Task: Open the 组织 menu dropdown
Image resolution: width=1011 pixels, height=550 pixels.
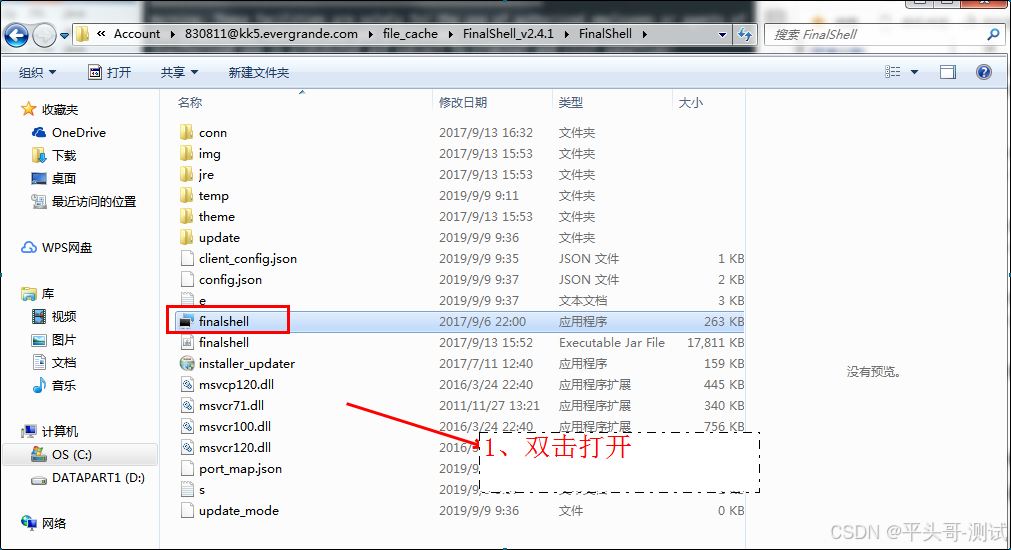Action: point(37,72)
